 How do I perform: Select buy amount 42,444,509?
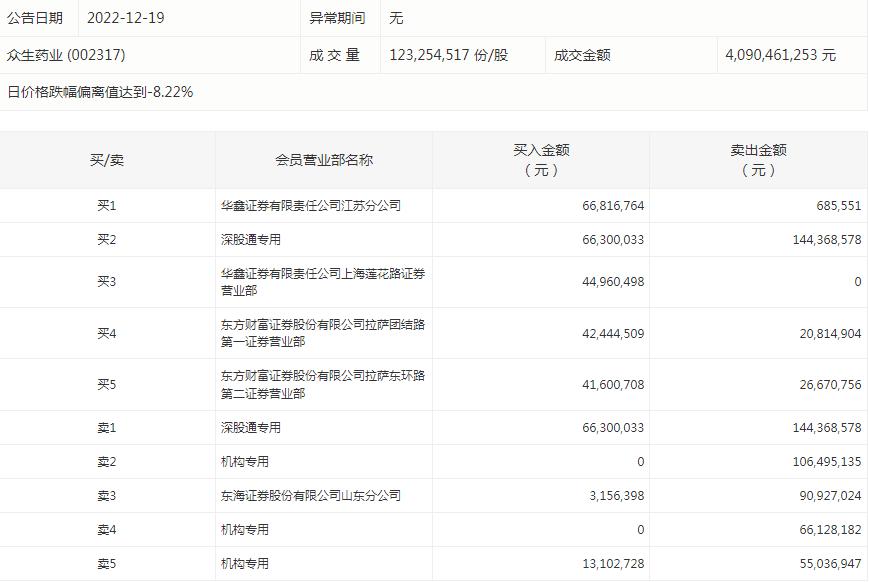[x=613, y=333]
